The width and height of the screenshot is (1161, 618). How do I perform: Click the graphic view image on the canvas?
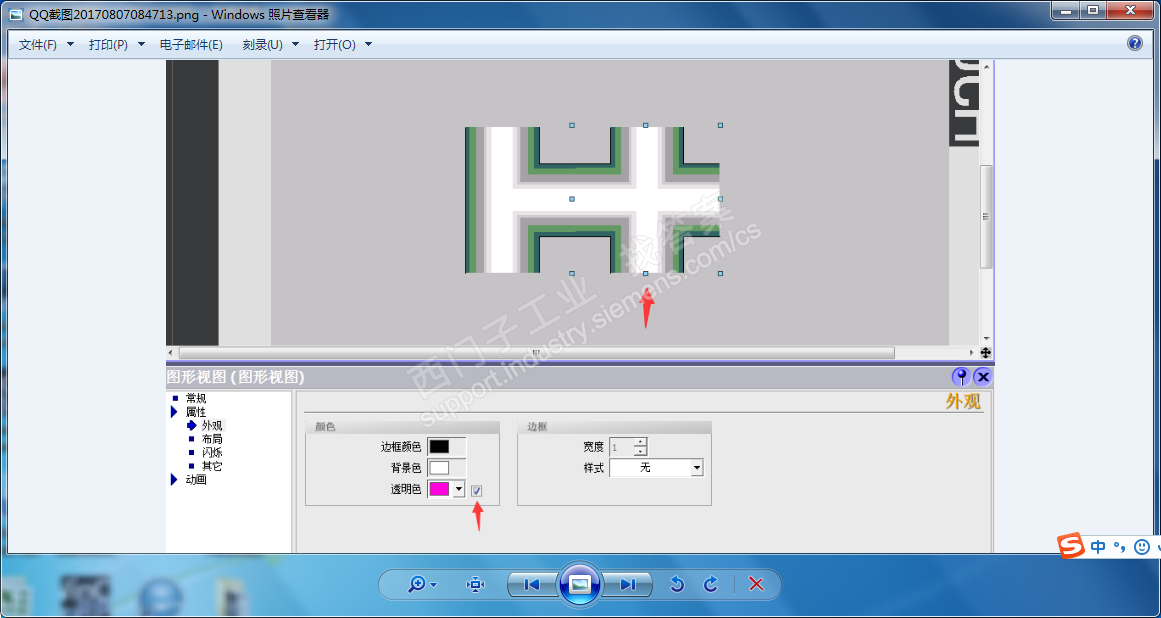click(592, 200)
